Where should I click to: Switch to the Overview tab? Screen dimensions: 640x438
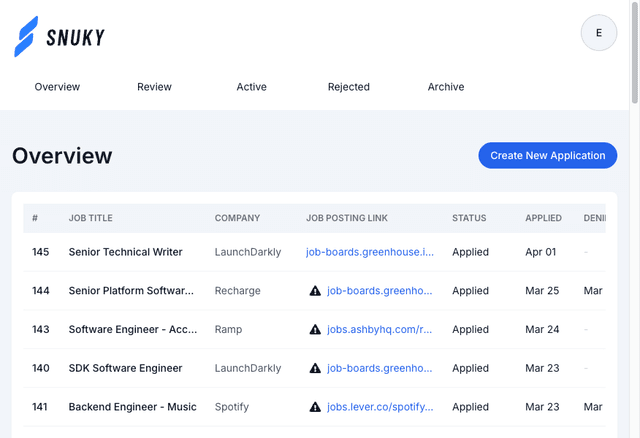[x=57, y=87]
